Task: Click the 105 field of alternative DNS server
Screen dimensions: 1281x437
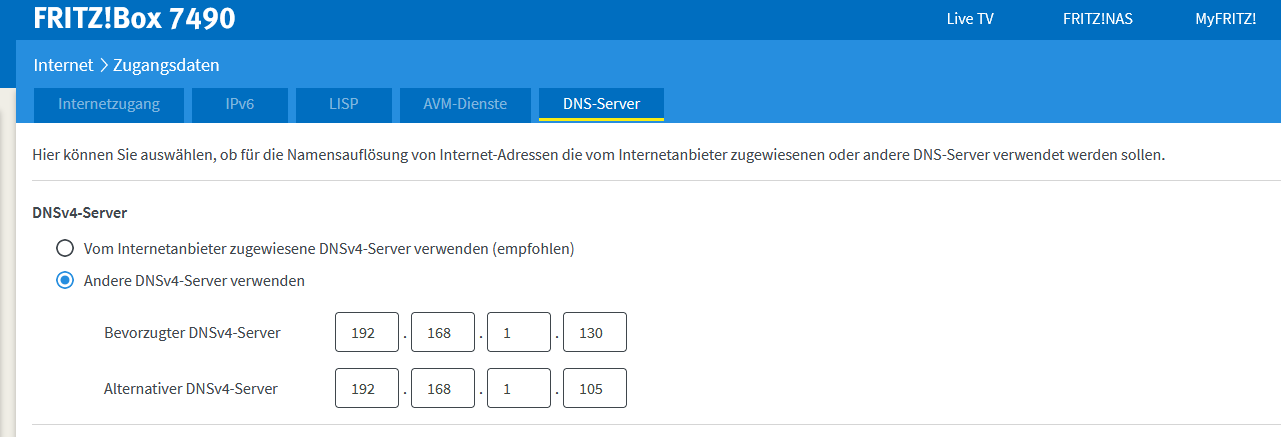Action: point(595,388)
